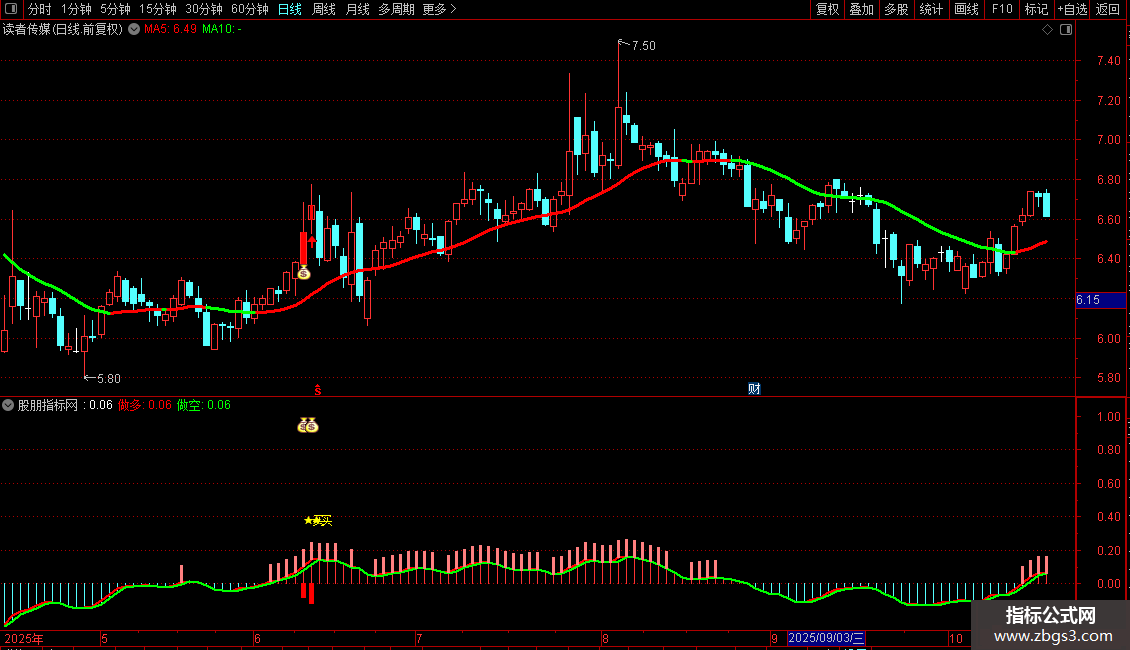Viewport: 1130px width, 650px height.
Task: Click the red up arrow on the candlestick chart
Action: click(x=312, y=240)
